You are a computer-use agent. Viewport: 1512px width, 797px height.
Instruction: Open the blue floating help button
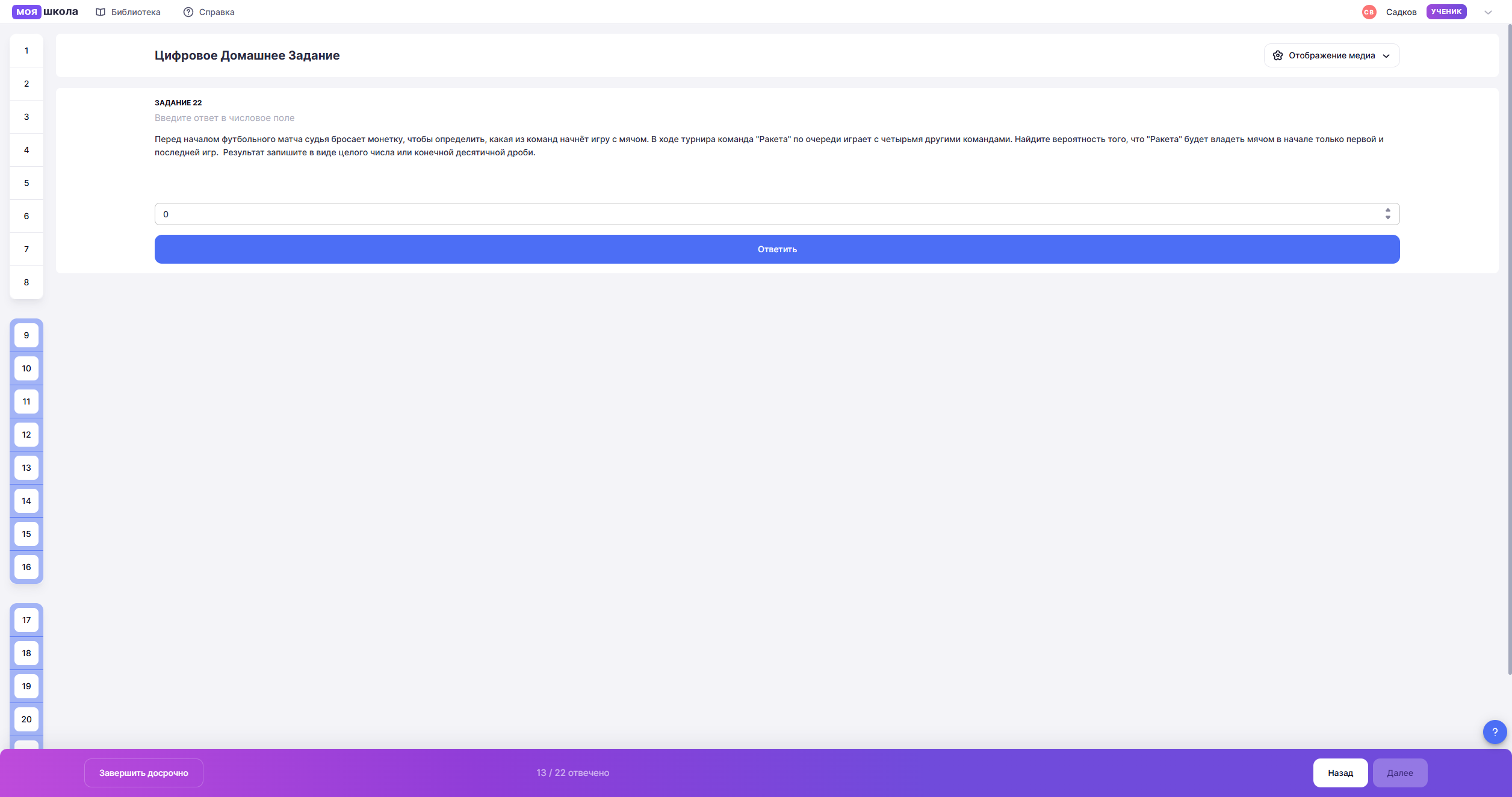point(1495,732)
